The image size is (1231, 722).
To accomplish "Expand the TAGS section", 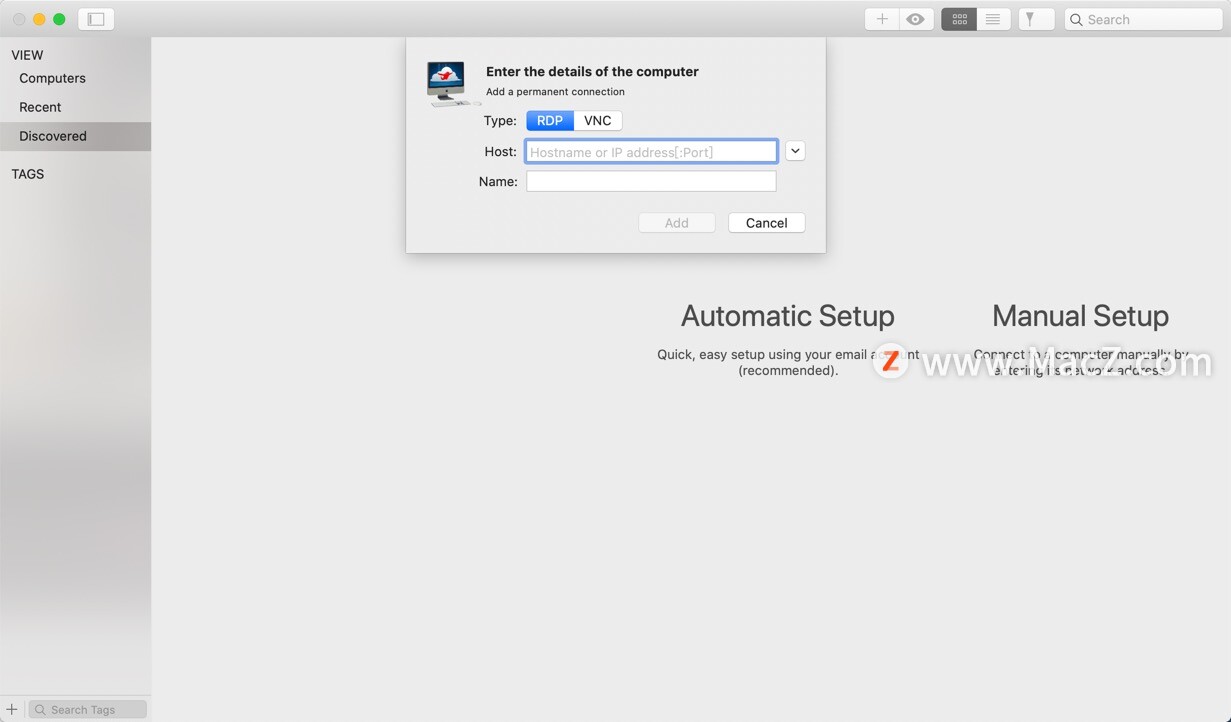I will 27,174.
